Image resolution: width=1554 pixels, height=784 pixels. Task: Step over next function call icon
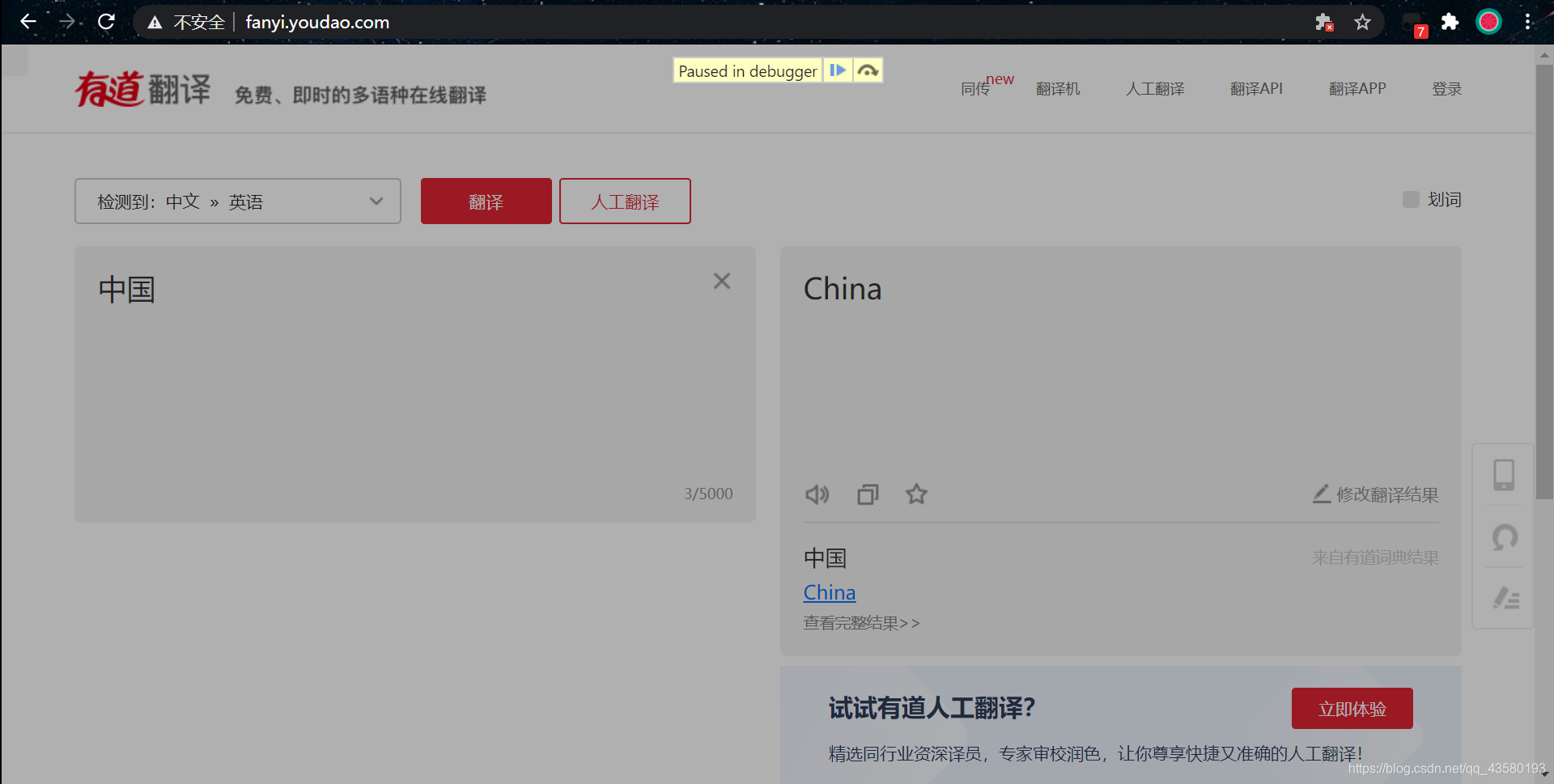[868, 70]
